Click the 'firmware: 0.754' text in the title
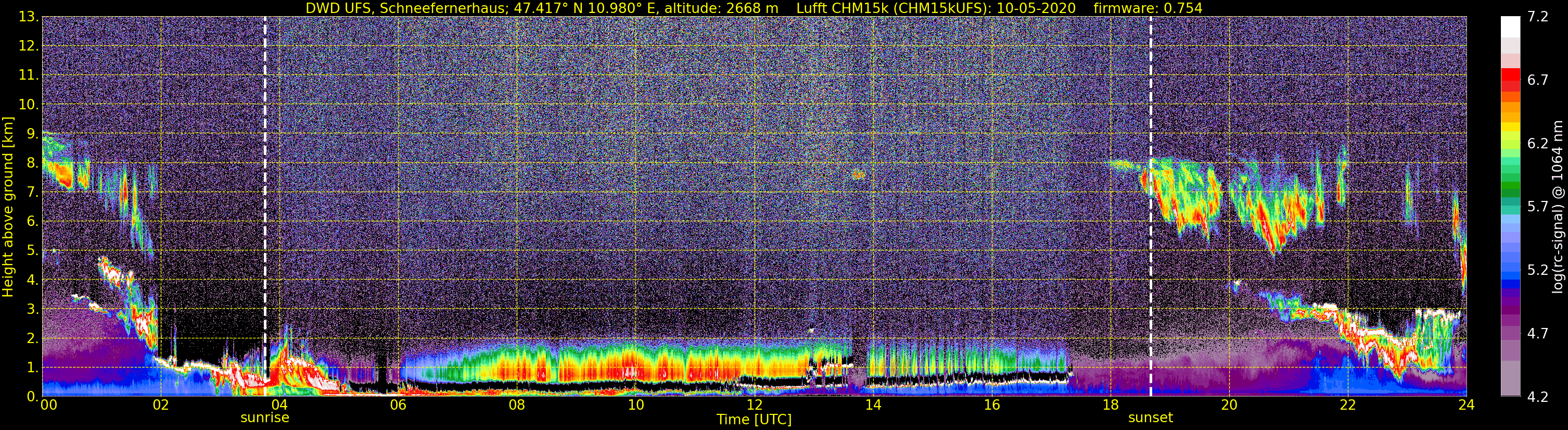 point(1148,8)
